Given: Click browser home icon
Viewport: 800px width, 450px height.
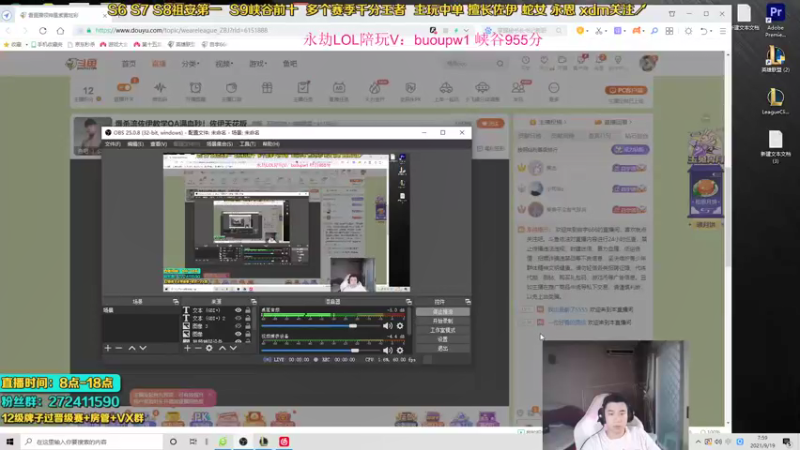Looking at the screenshot, I should click(x=60, y=31).
